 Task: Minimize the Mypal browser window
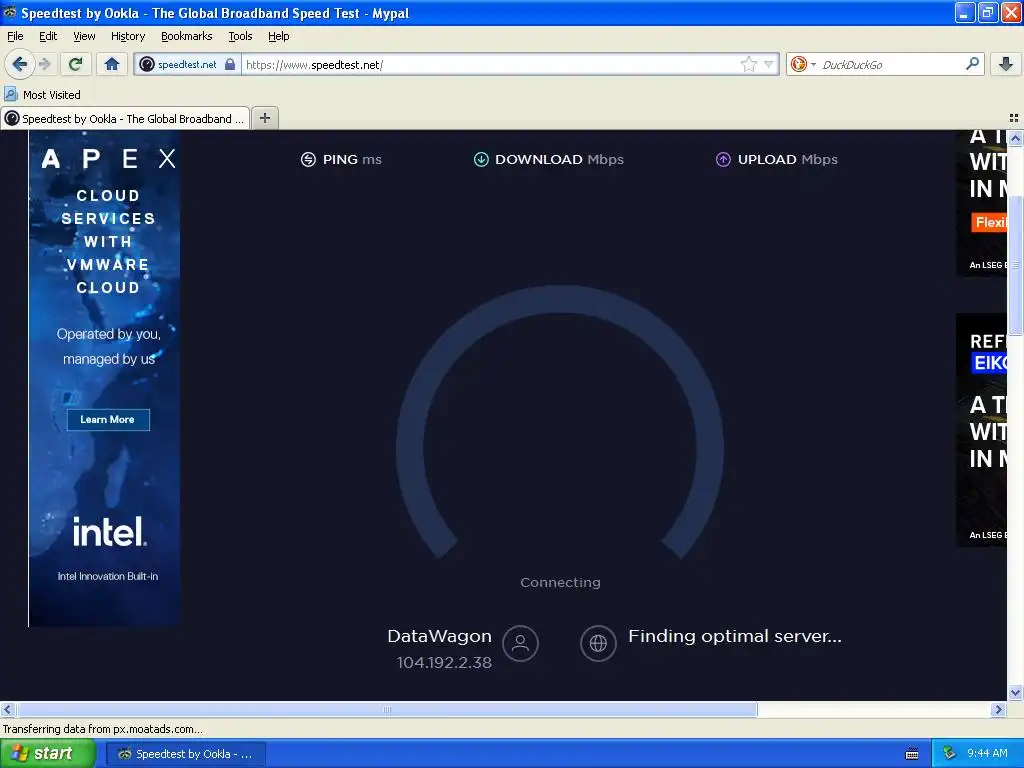(x=965, y=12)
